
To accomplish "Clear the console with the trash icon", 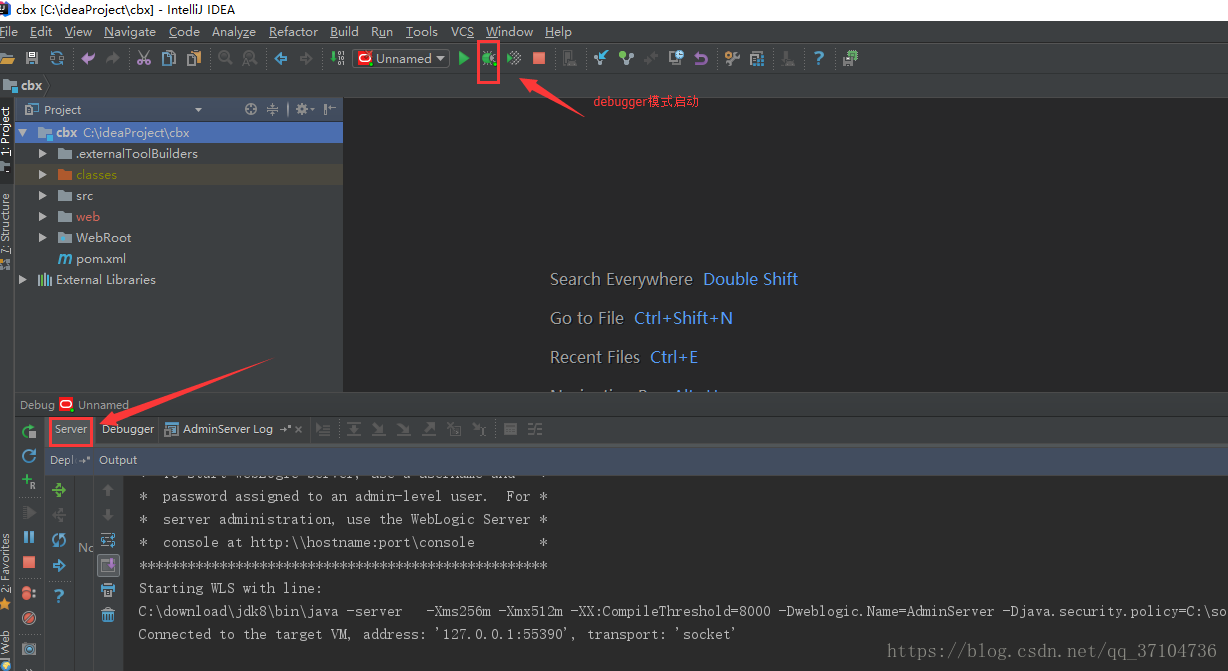I will [x=108, y=615].
